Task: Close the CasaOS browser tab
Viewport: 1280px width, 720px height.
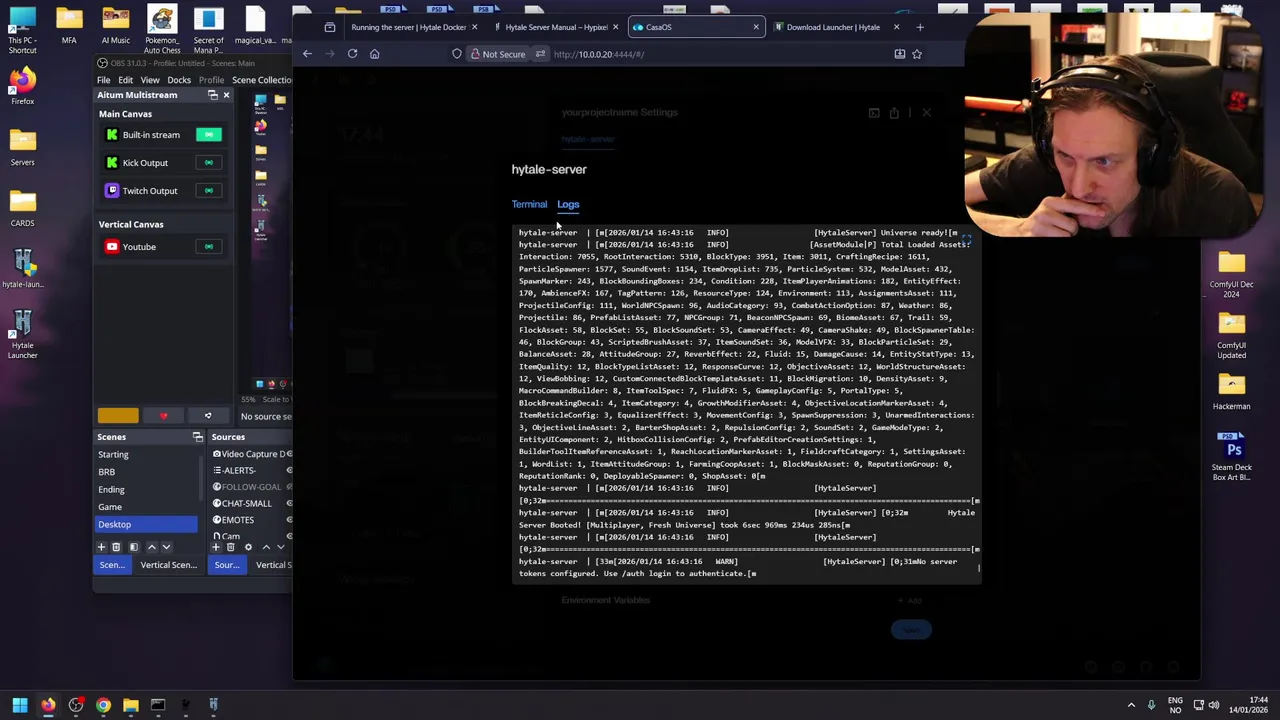Action: tap(756, 27)
